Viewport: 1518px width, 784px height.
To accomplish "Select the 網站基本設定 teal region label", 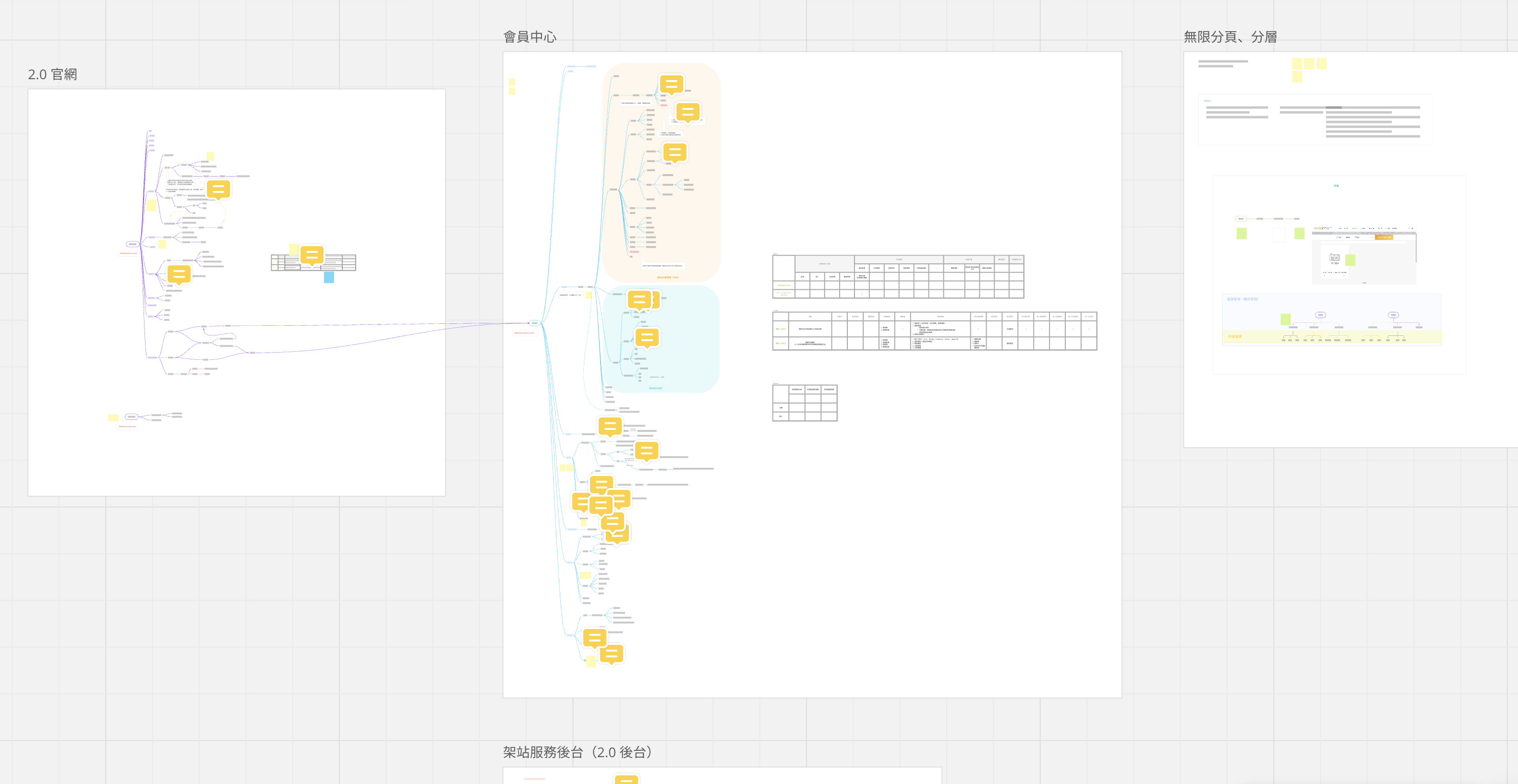I will click(655, 388).
